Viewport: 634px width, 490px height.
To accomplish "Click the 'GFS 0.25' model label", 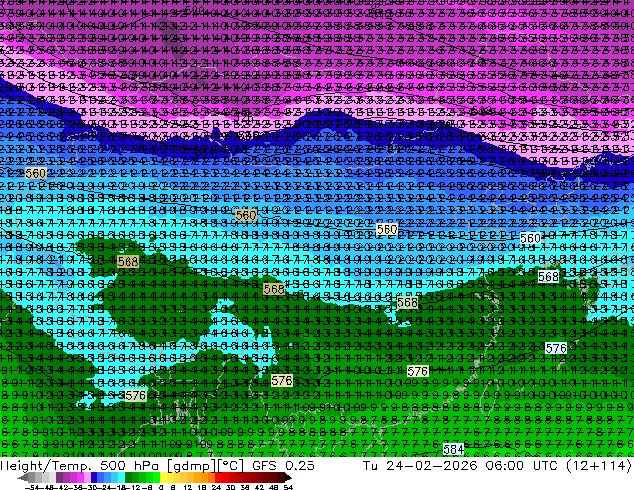I will 283,465.
